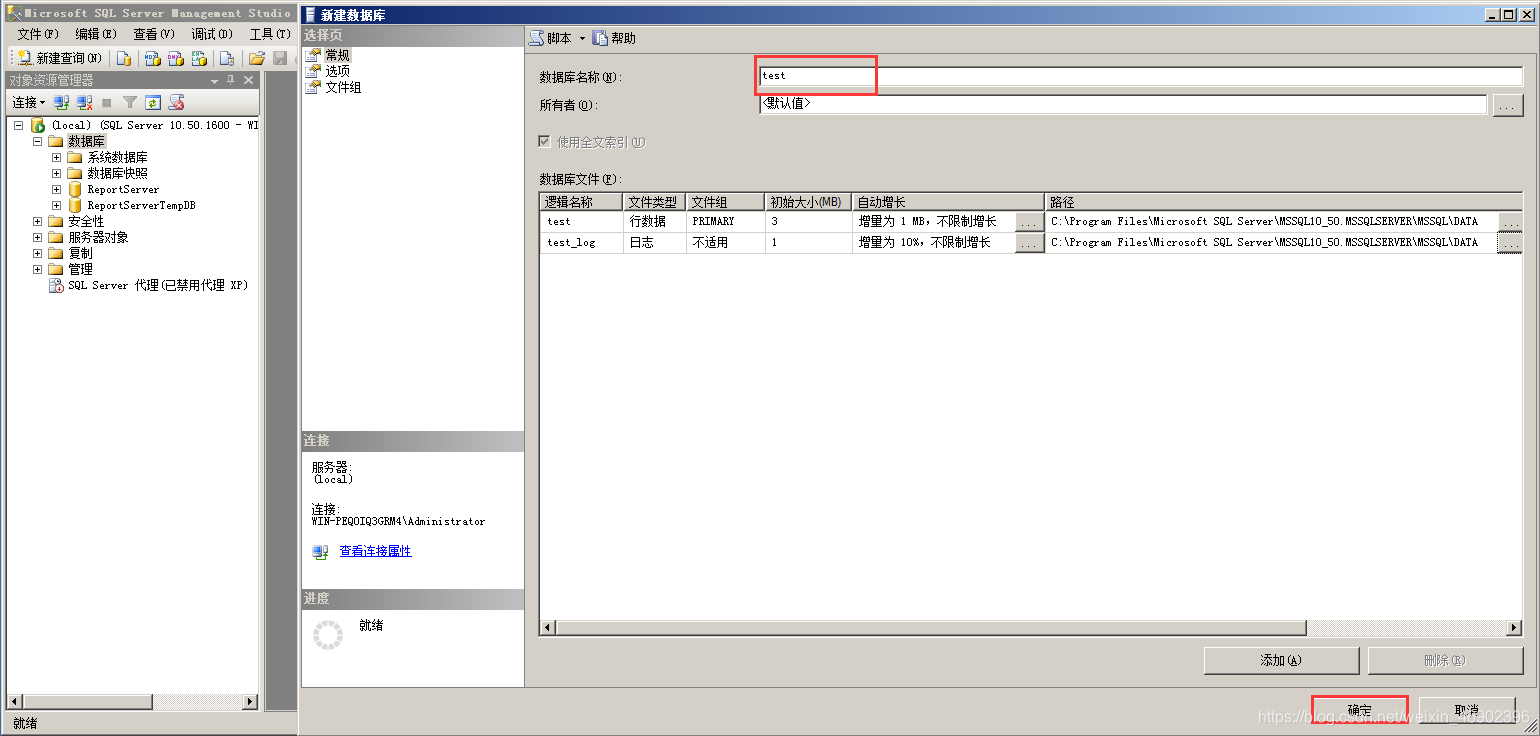This screenshot has height=736, width=1540.
Task: Select the 文件组 page in 选择页
Action: pyautogui.click(x=343, y=87)
